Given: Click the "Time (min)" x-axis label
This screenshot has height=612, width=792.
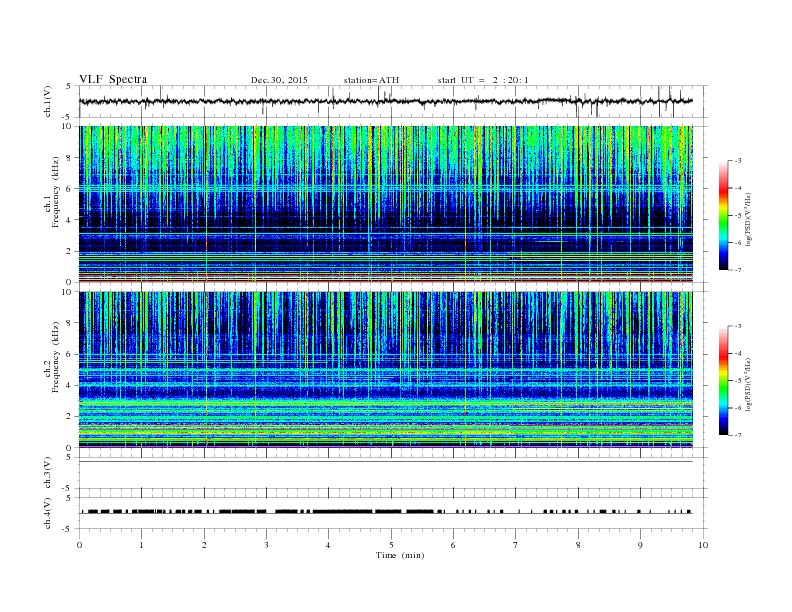Looking at the screenshot, I should click(400, 555).
